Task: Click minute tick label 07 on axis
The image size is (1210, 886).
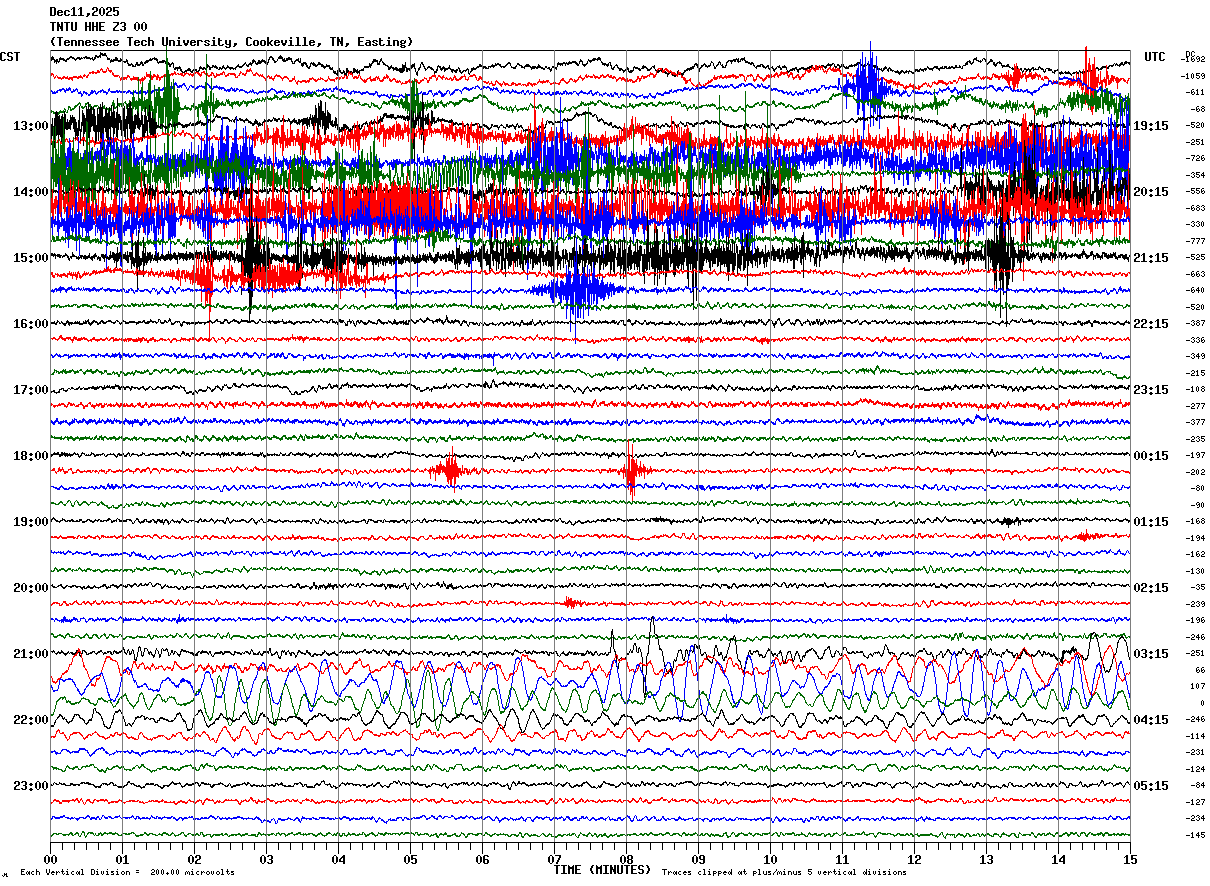Action: pyautogui.click(x=554, y=859)
